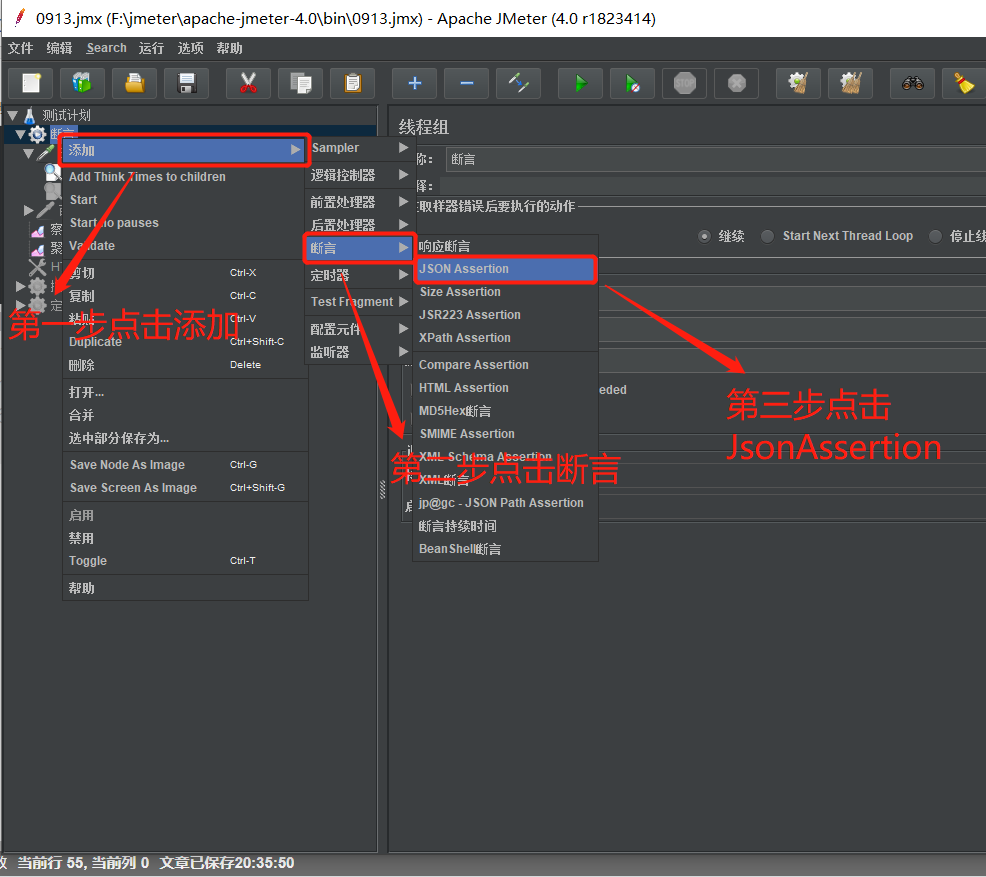Click the Copy toolbar icon
986x877 pixels.
coord(301,83)
